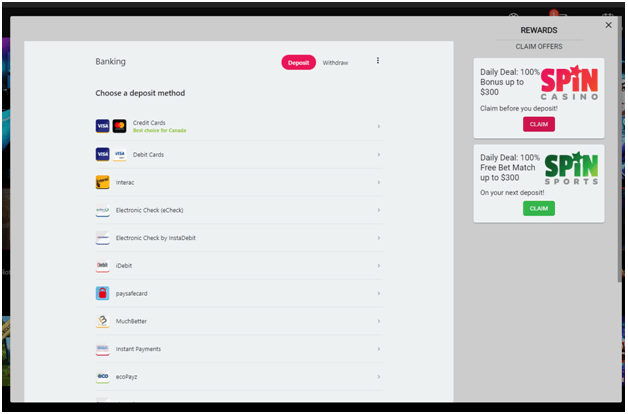628x414 pixels.
Task: Open the three-dot banking options menu
Action: (378, 60)
